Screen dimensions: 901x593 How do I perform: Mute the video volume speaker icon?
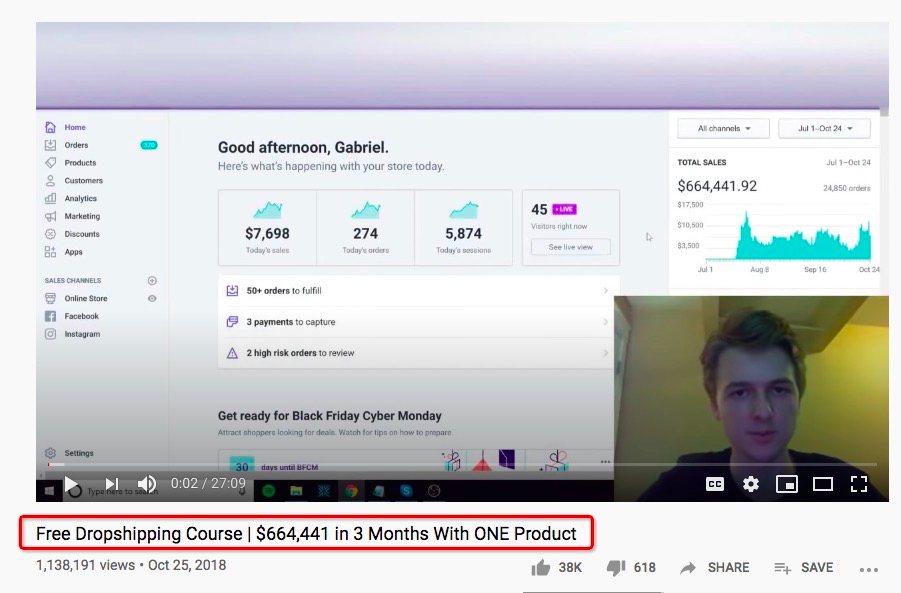(147, 484)
